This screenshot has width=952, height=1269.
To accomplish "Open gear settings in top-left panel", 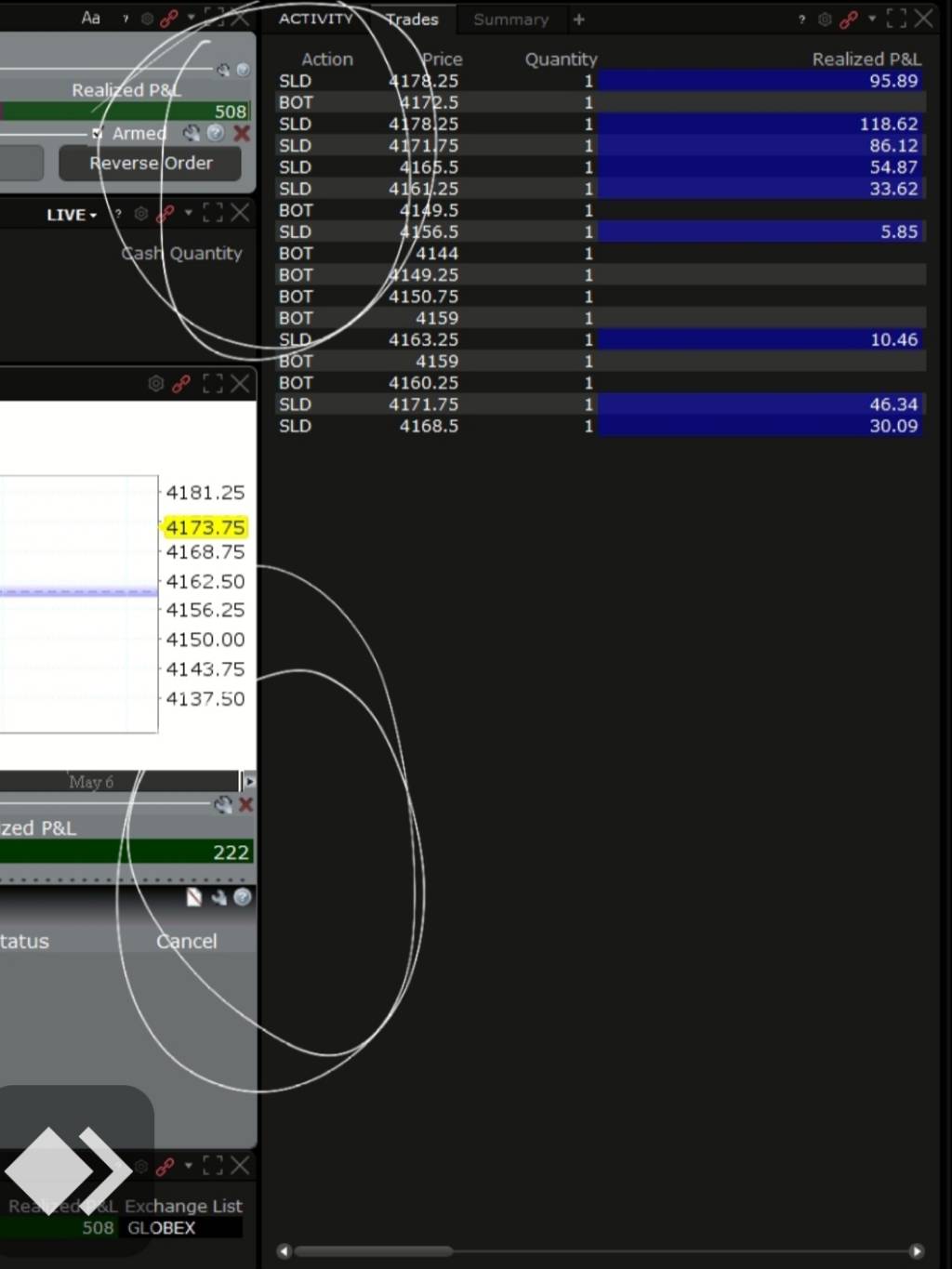I will 147,19.
